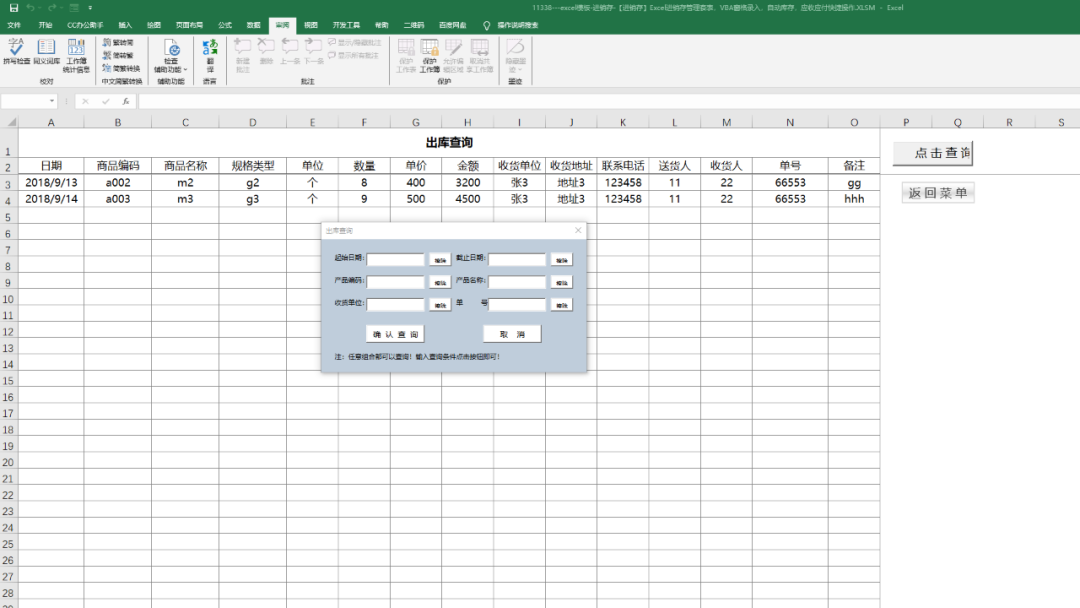Click the 保护工作表 protect sheet icon

click(406, 56)
